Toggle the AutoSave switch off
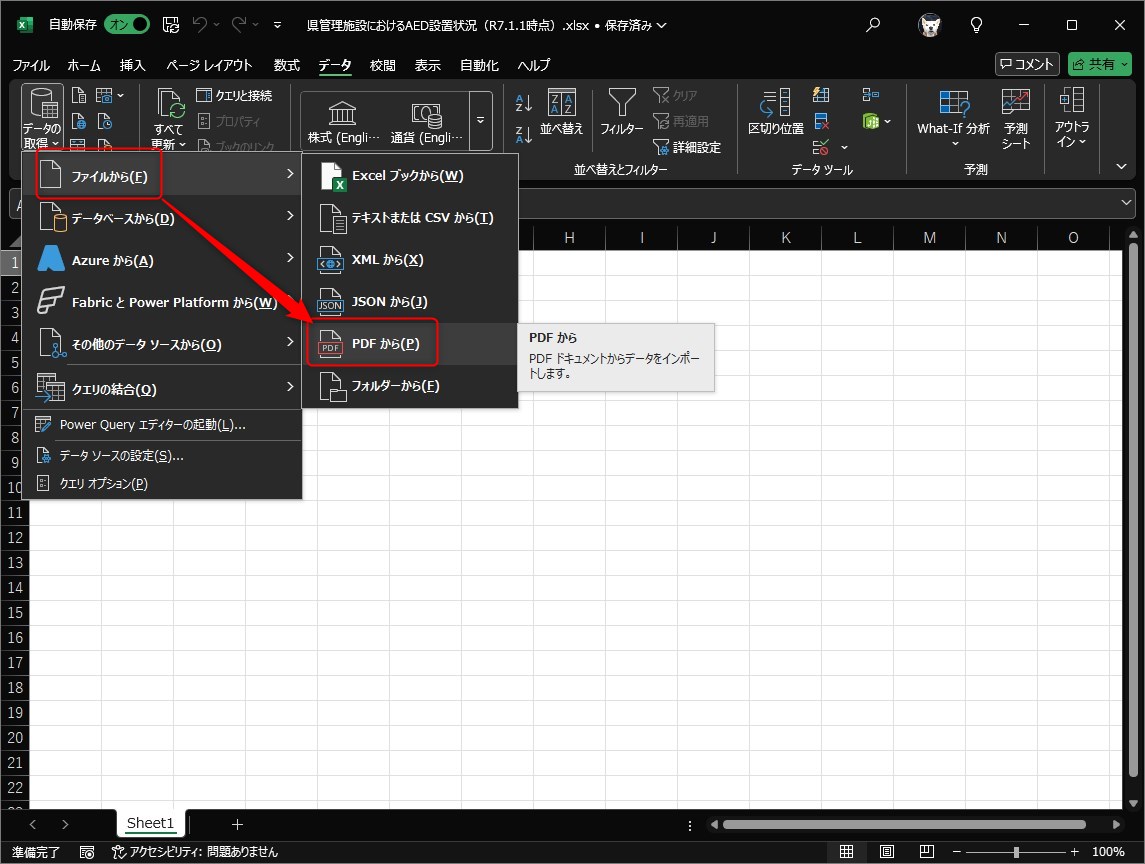 127,25
